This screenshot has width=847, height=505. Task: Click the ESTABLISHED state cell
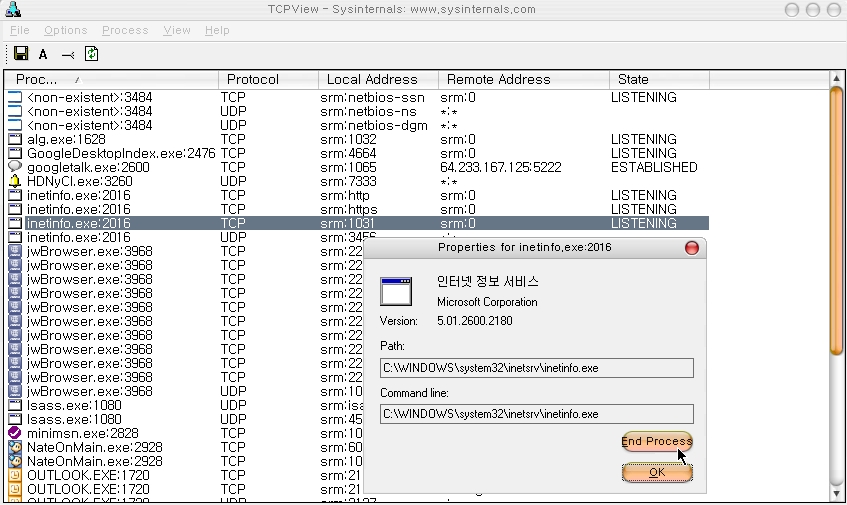point(654,167)
